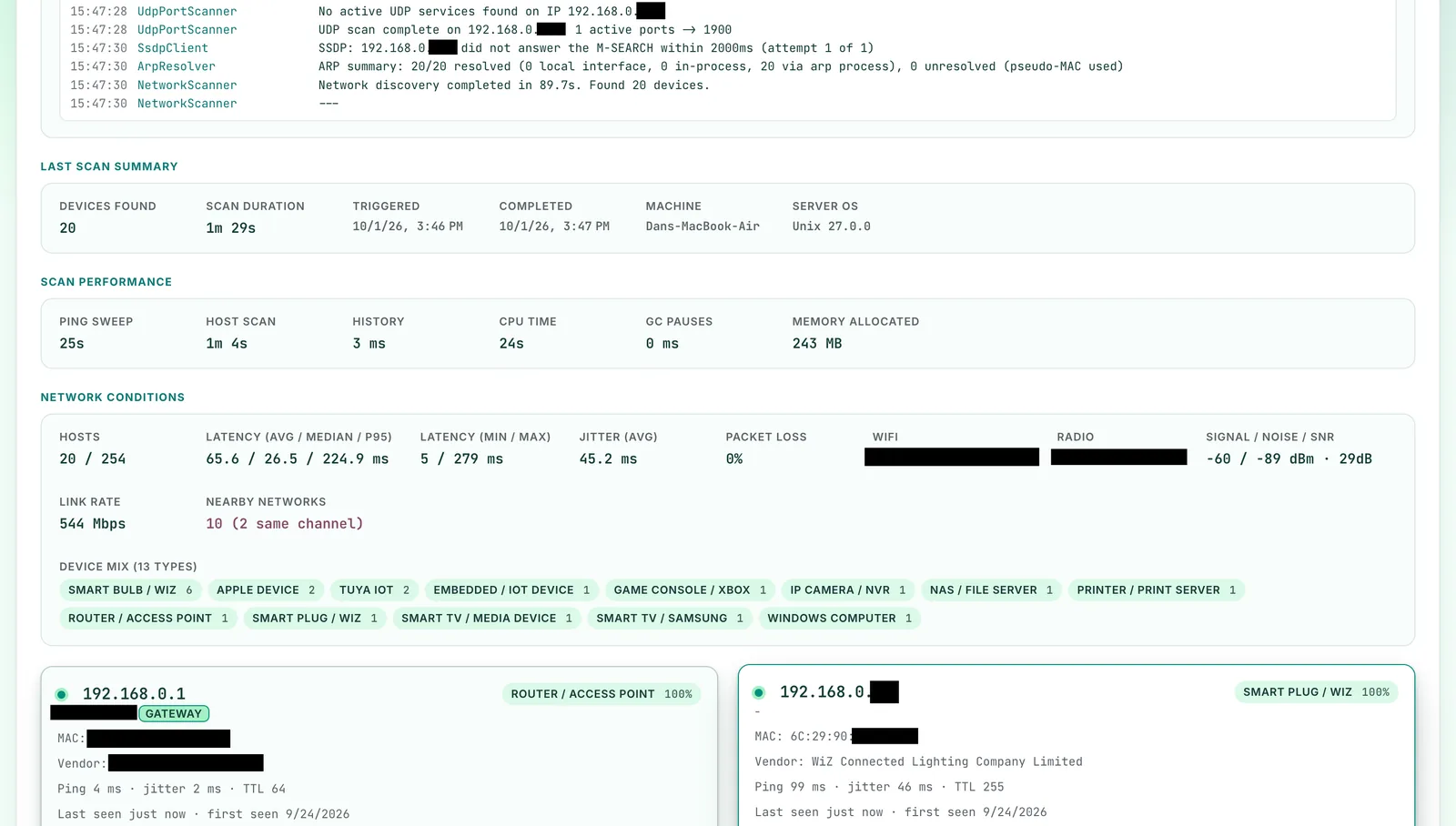1456x826 pixels.
Task: Click the Scan Performance heading
Action: click(106, 282)
